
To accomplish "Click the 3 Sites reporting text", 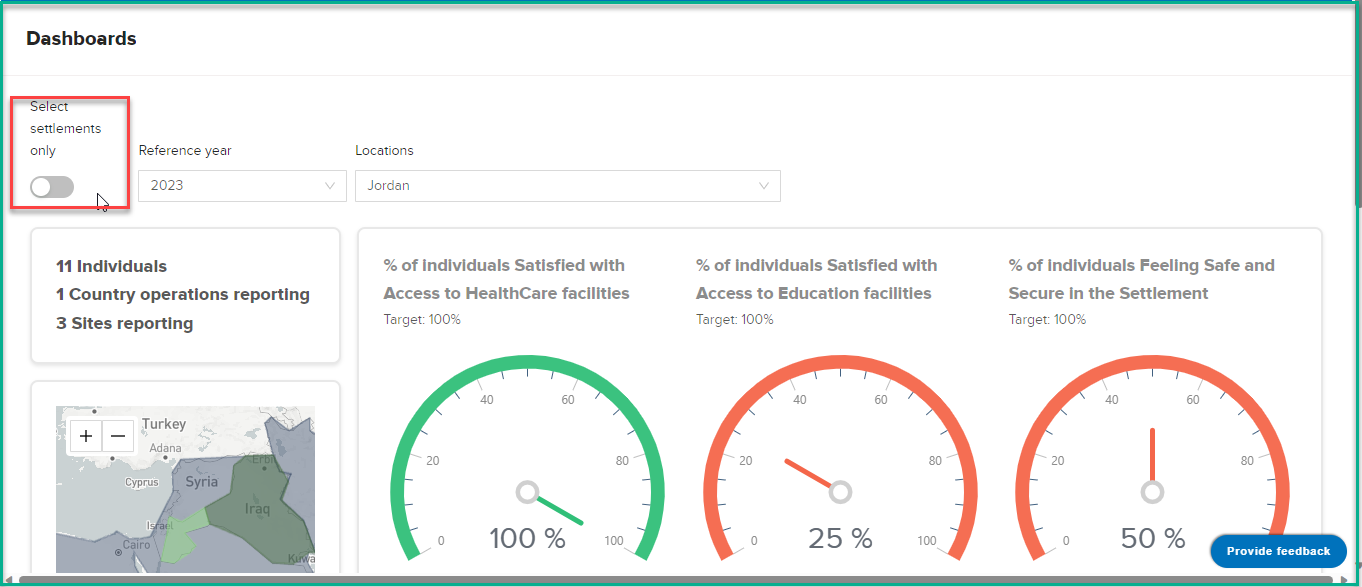I will tap(125, 323).
